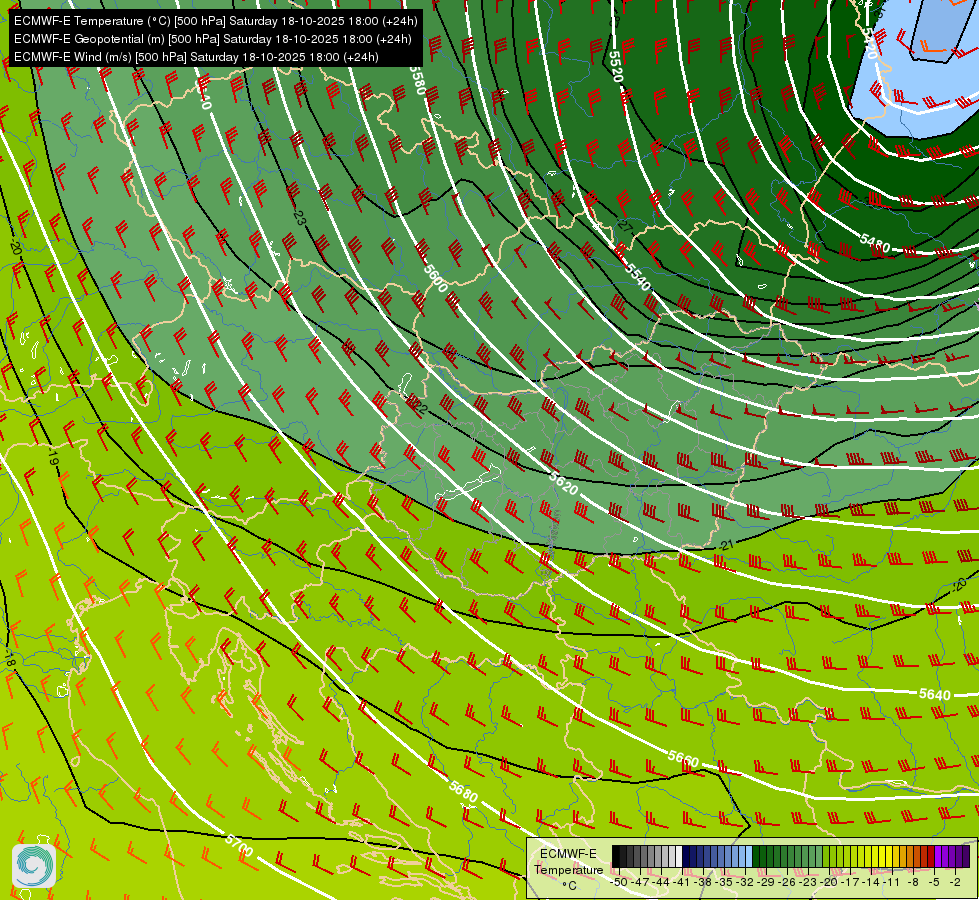Click the 5540 geopotential contour label
The height and width of the screenshot is (900, 979).
click(x=637, y=277)
